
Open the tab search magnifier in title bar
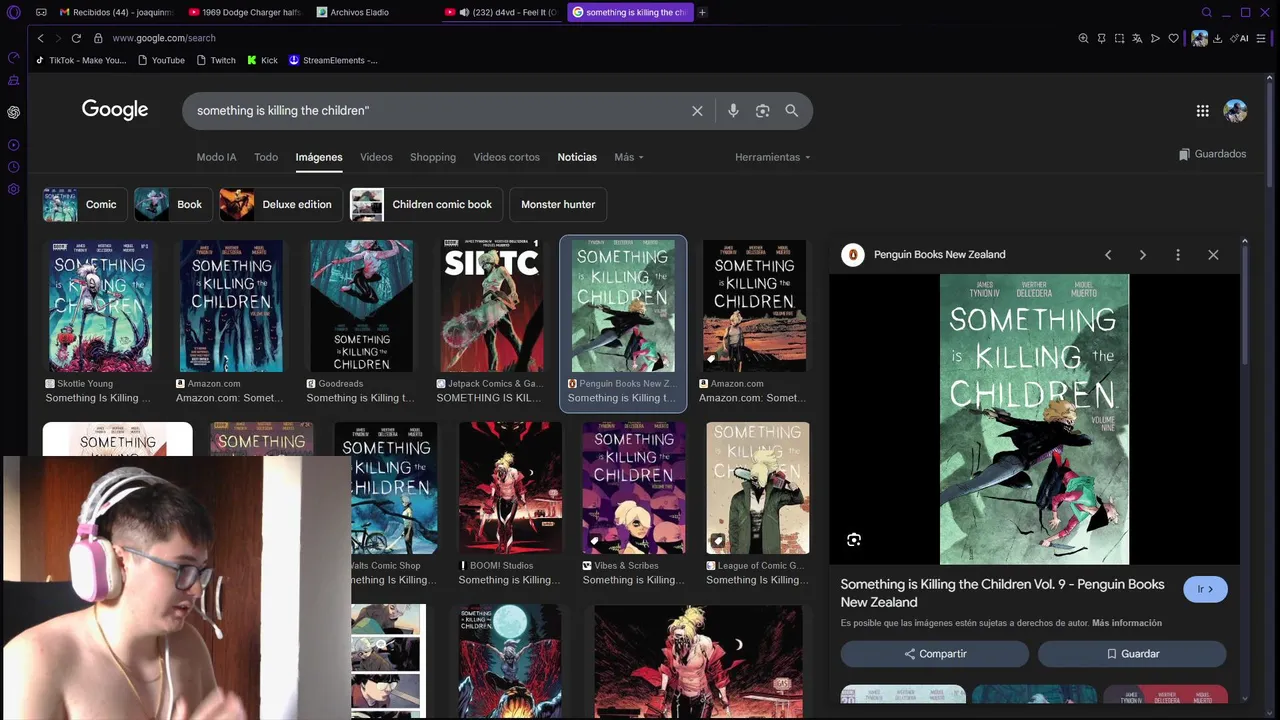tap(1207, 12)
